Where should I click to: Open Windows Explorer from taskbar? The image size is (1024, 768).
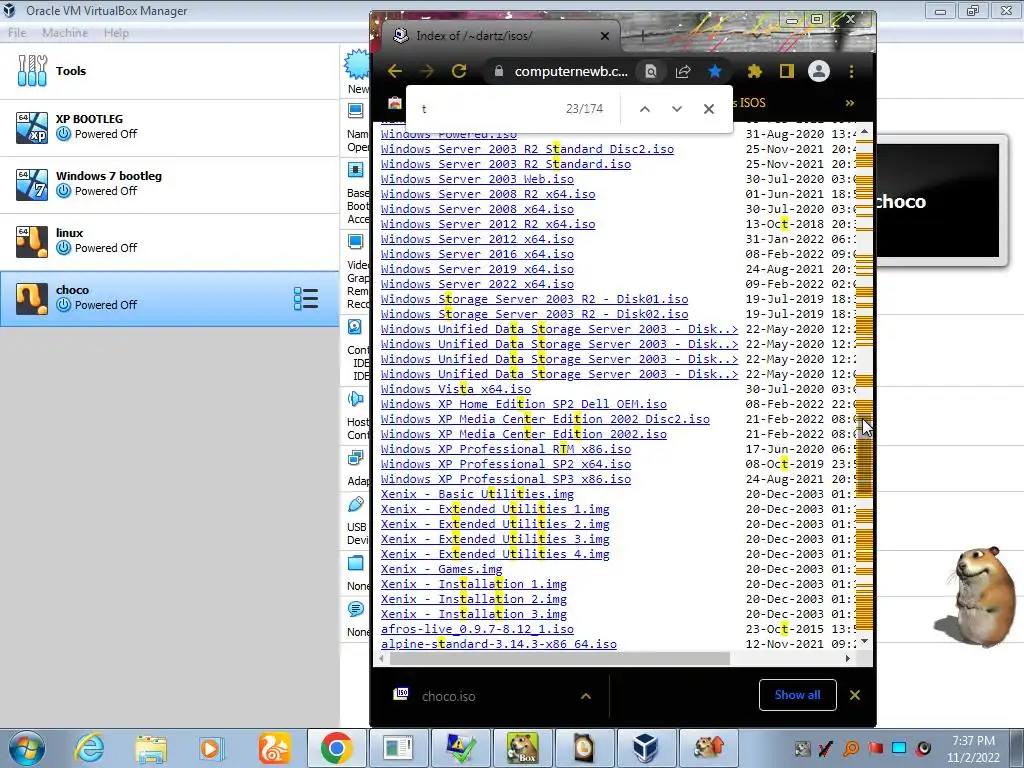(x=151, y=748)
